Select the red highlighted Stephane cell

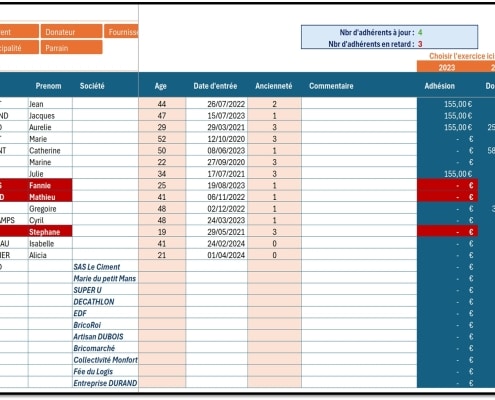pos(50,232)
